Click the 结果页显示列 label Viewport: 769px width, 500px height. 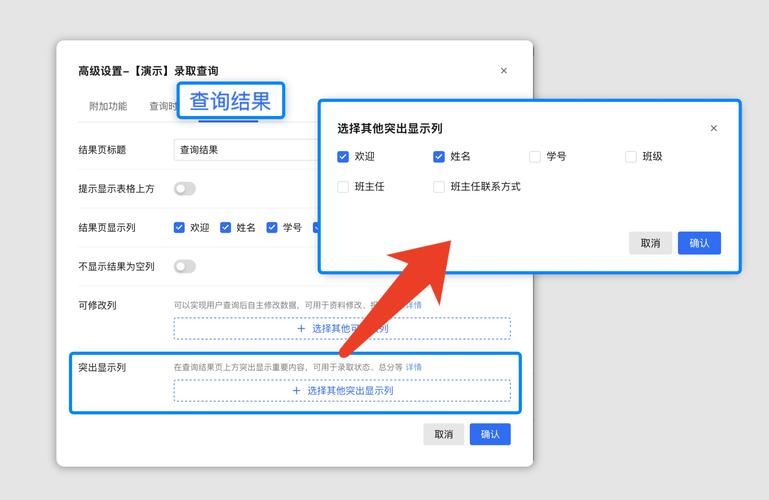pos(107,227)
